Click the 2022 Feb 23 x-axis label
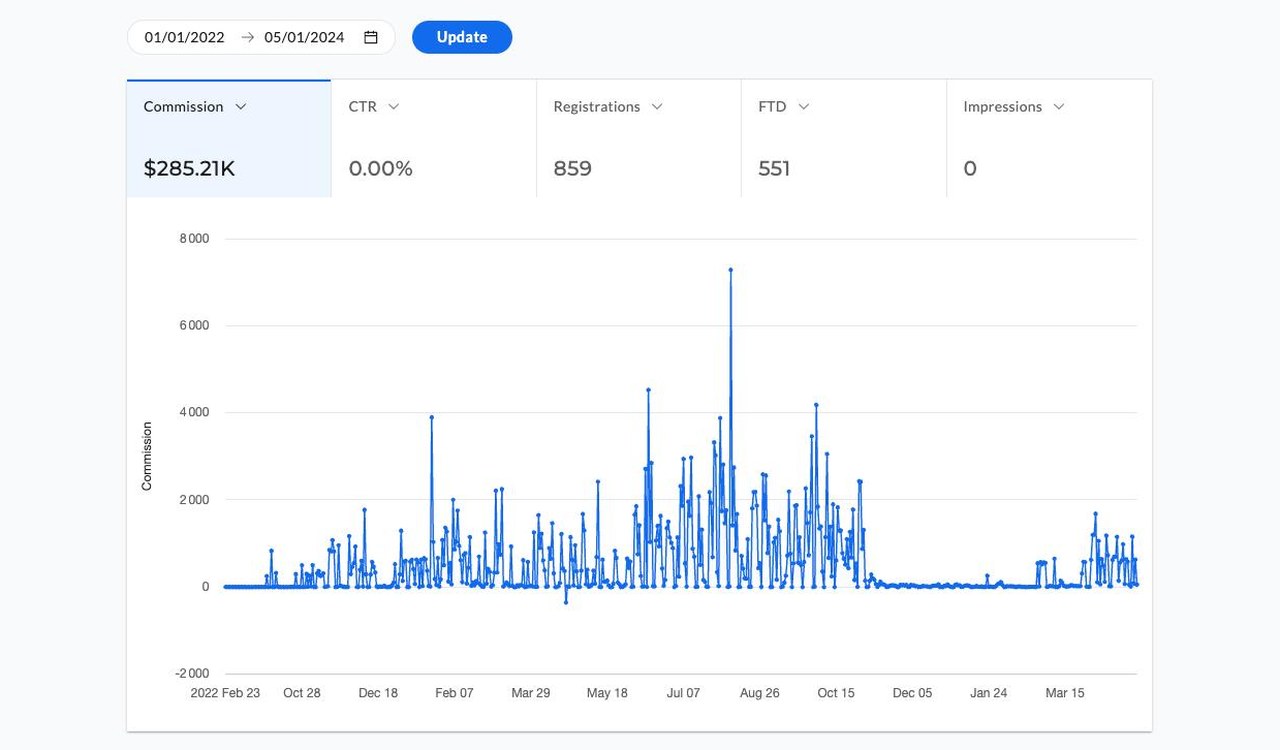This screenshot has height=750, width=1280. click(225, 693)
